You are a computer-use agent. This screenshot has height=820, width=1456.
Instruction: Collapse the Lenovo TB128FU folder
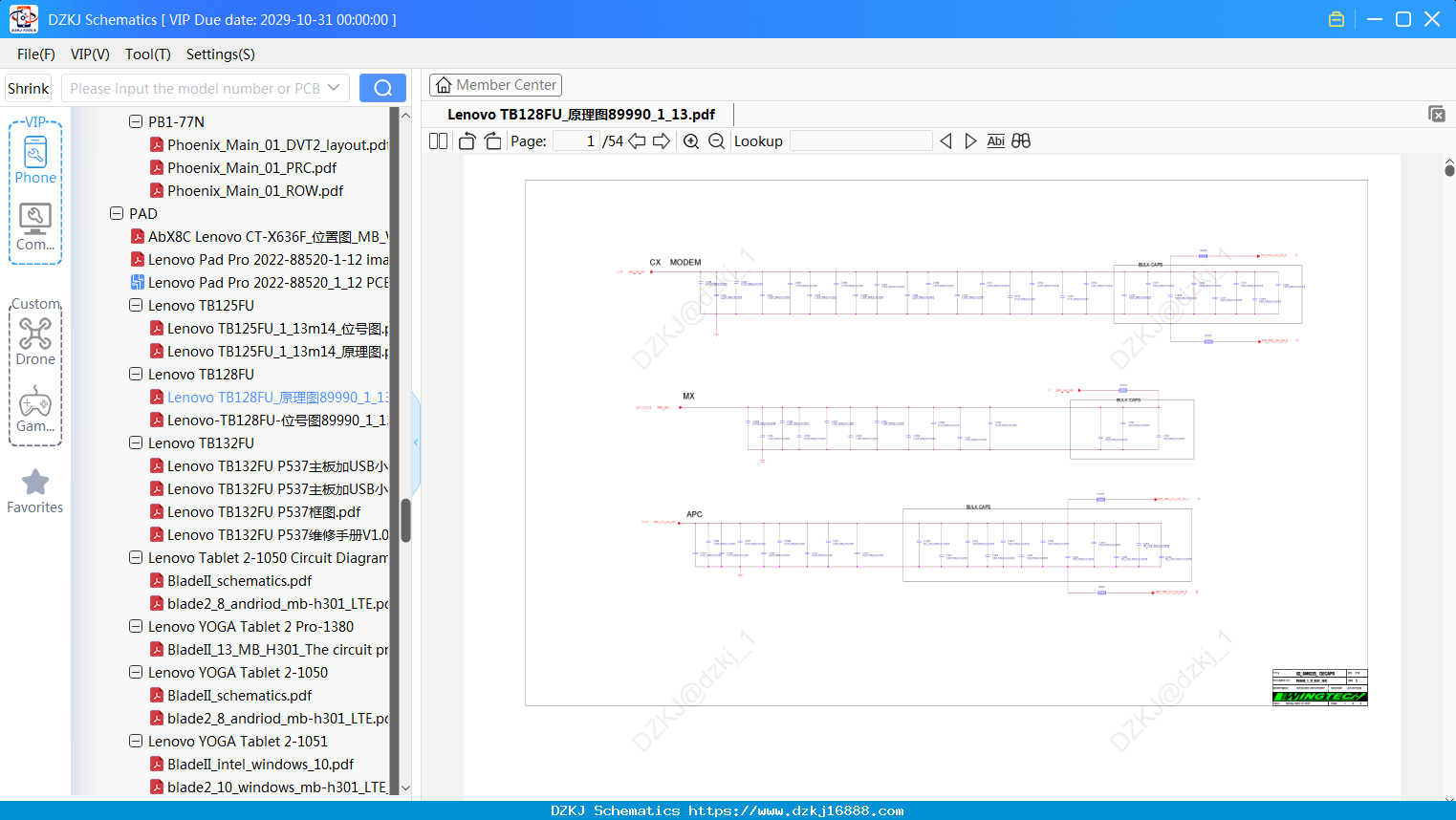tap(136, 374)
